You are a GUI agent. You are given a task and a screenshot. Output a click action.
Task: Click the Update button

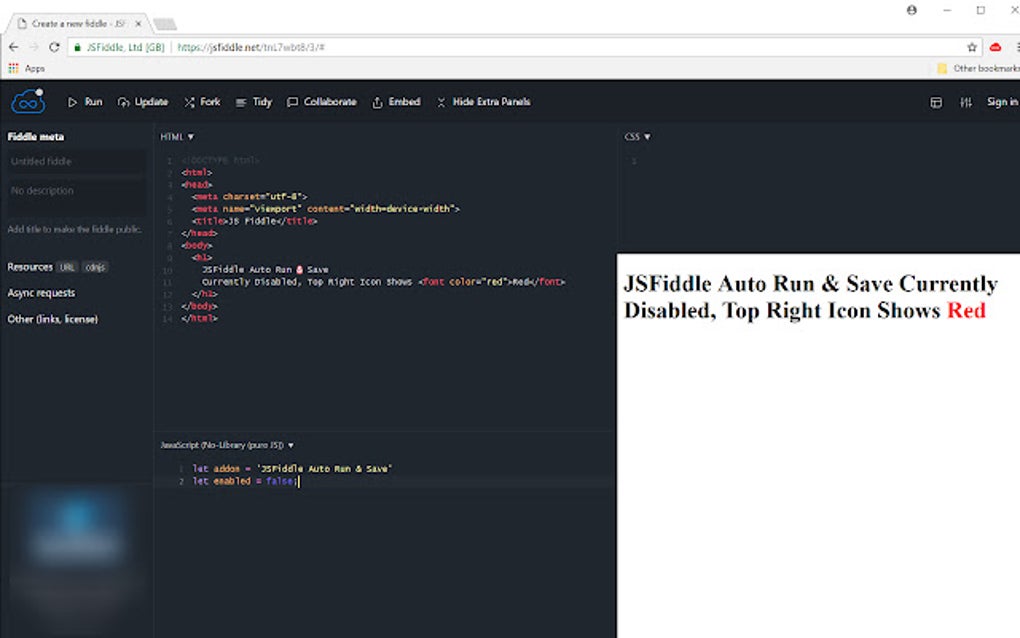143,102
